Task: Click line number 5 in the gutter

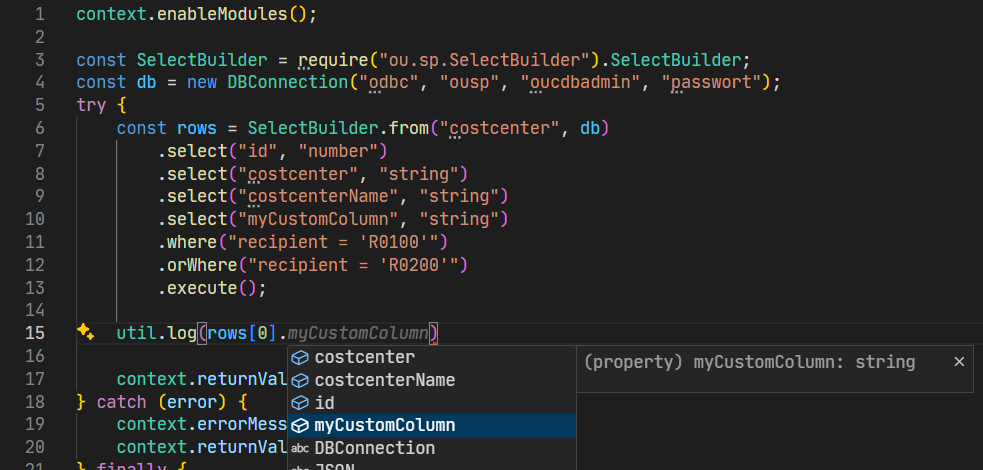Action: tap(39, 105)
